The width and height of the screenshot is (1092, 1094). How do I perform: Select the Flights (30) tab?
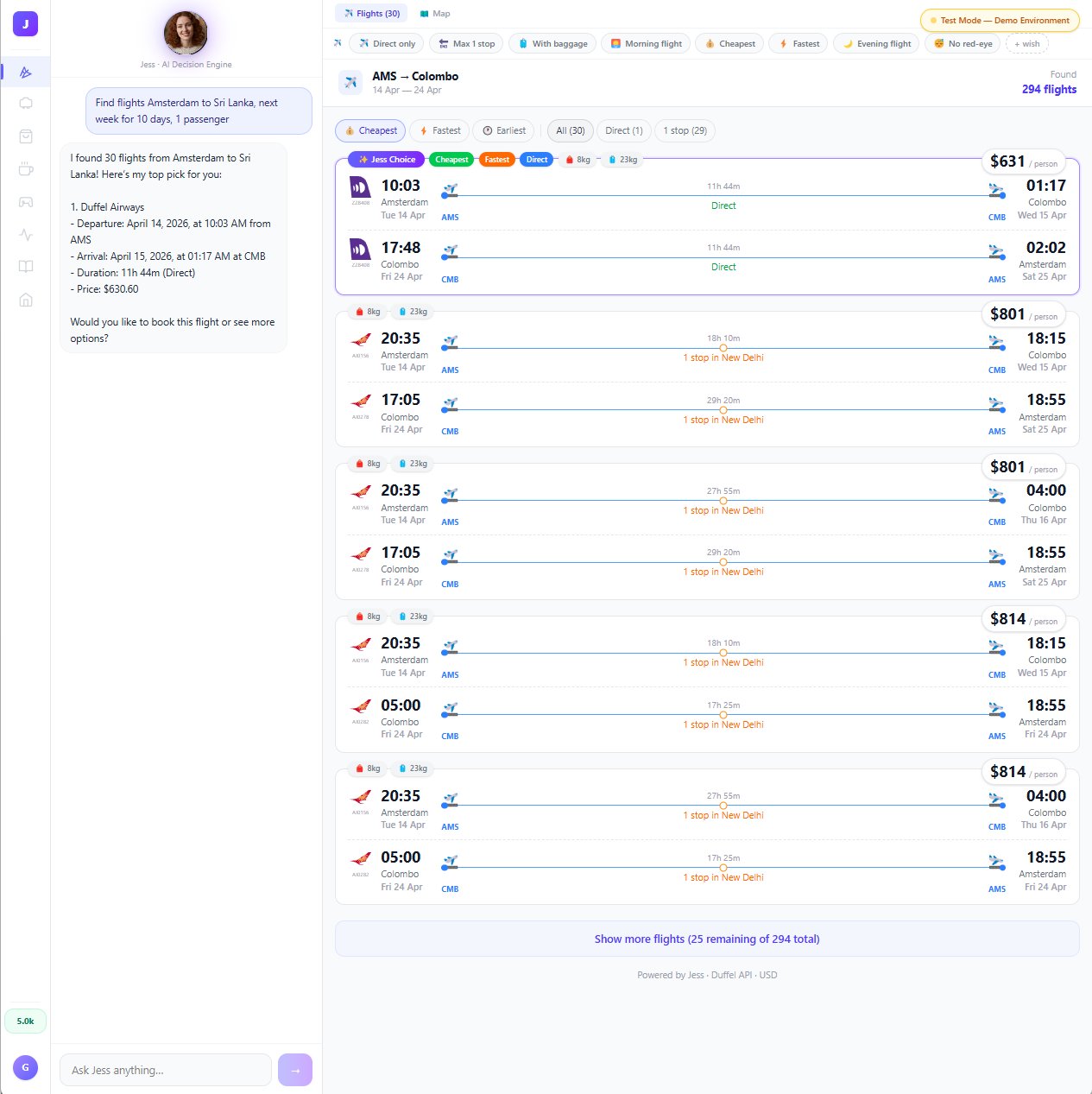370,13
